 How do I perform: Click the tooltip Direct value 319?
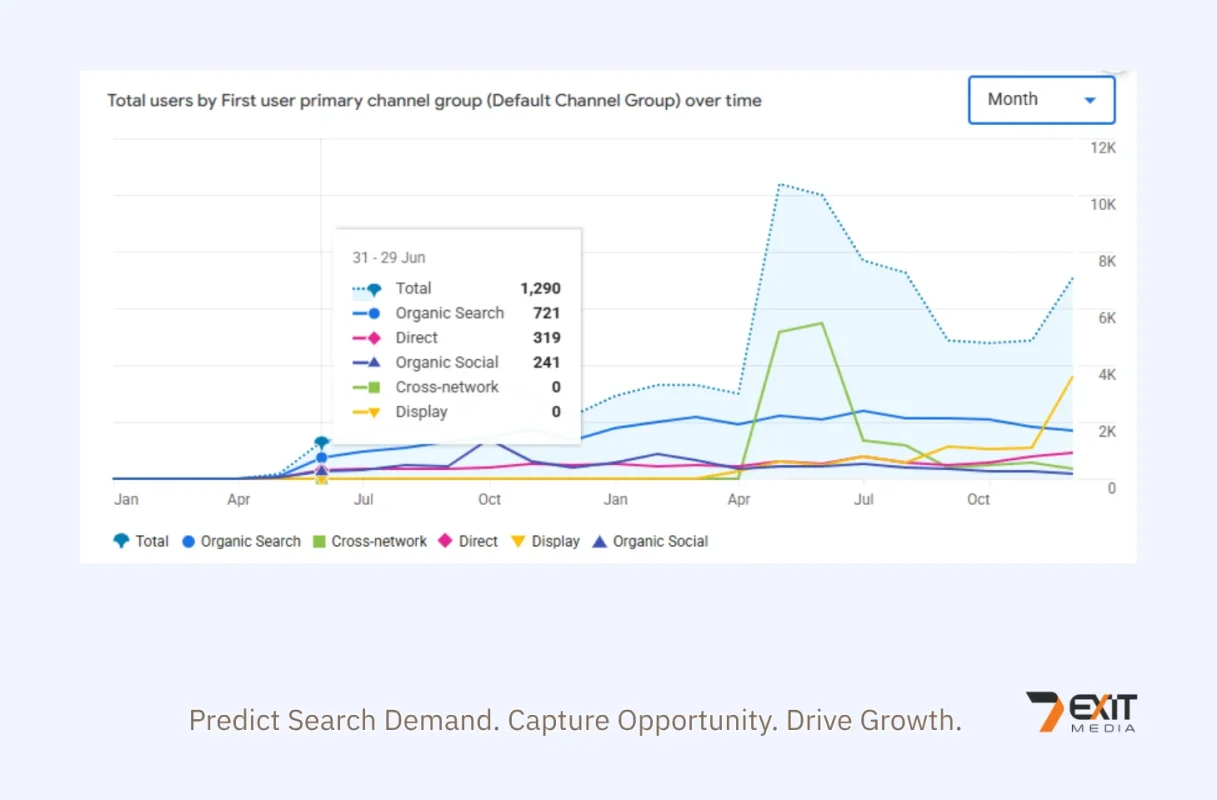(x=547, y=338)
